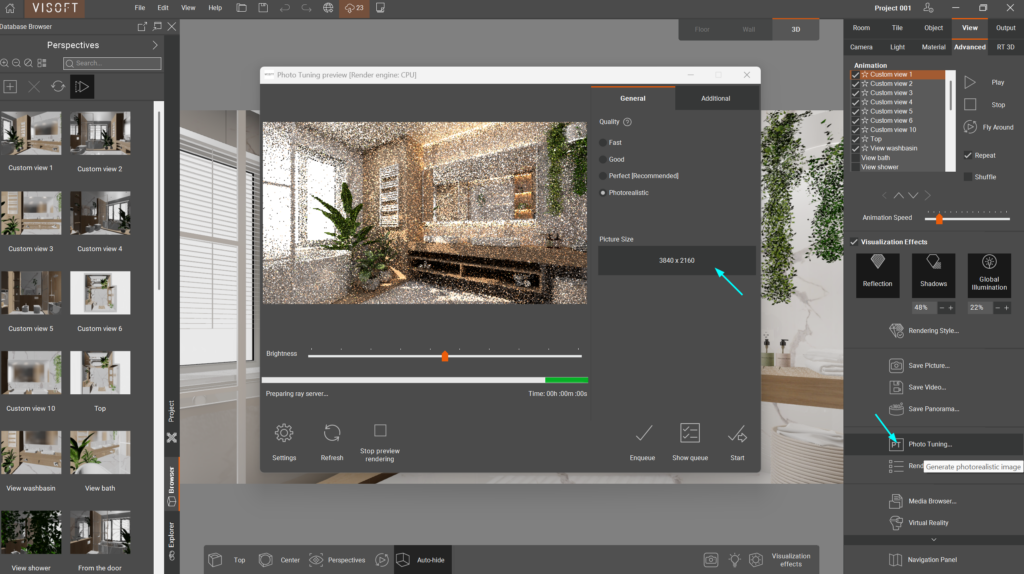This screenshot has height=574, width=1024.
Task: Open the Edit menu
Action: point(163,8)
